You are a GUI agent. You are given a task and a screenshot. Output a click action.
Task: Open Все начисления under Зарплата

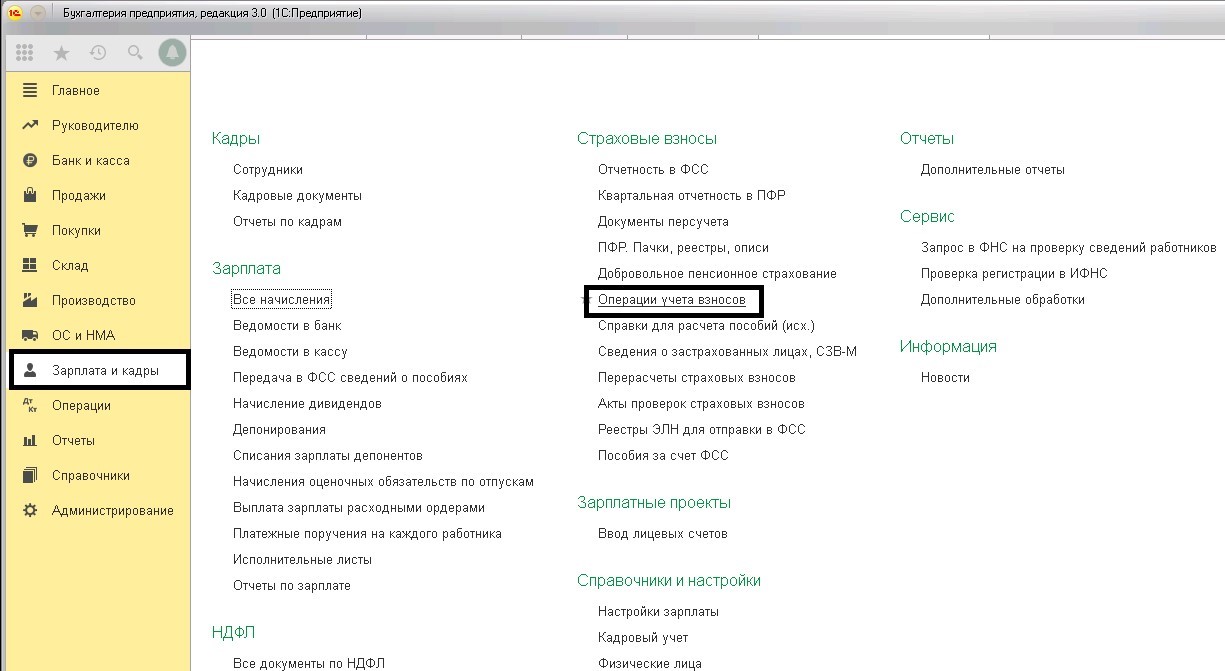pyautogui.click(x=281, y=300)
